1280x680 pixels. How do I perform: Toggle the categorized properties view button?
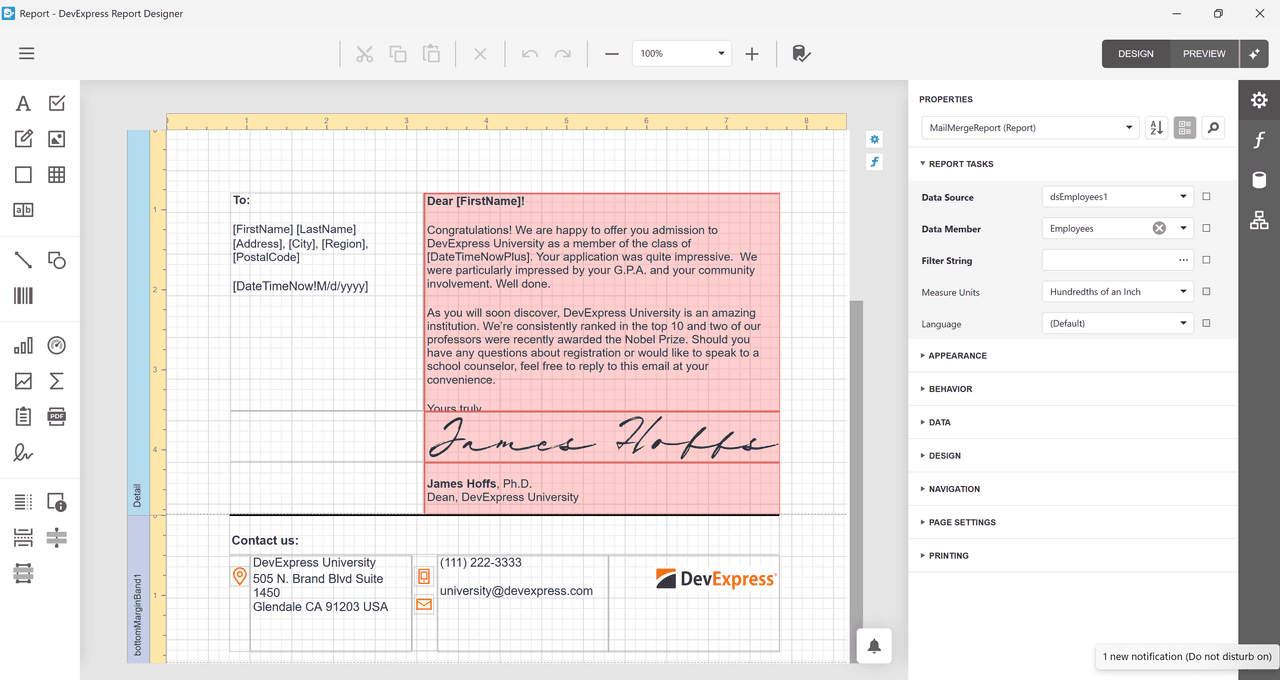click(x=1185, y=128)
